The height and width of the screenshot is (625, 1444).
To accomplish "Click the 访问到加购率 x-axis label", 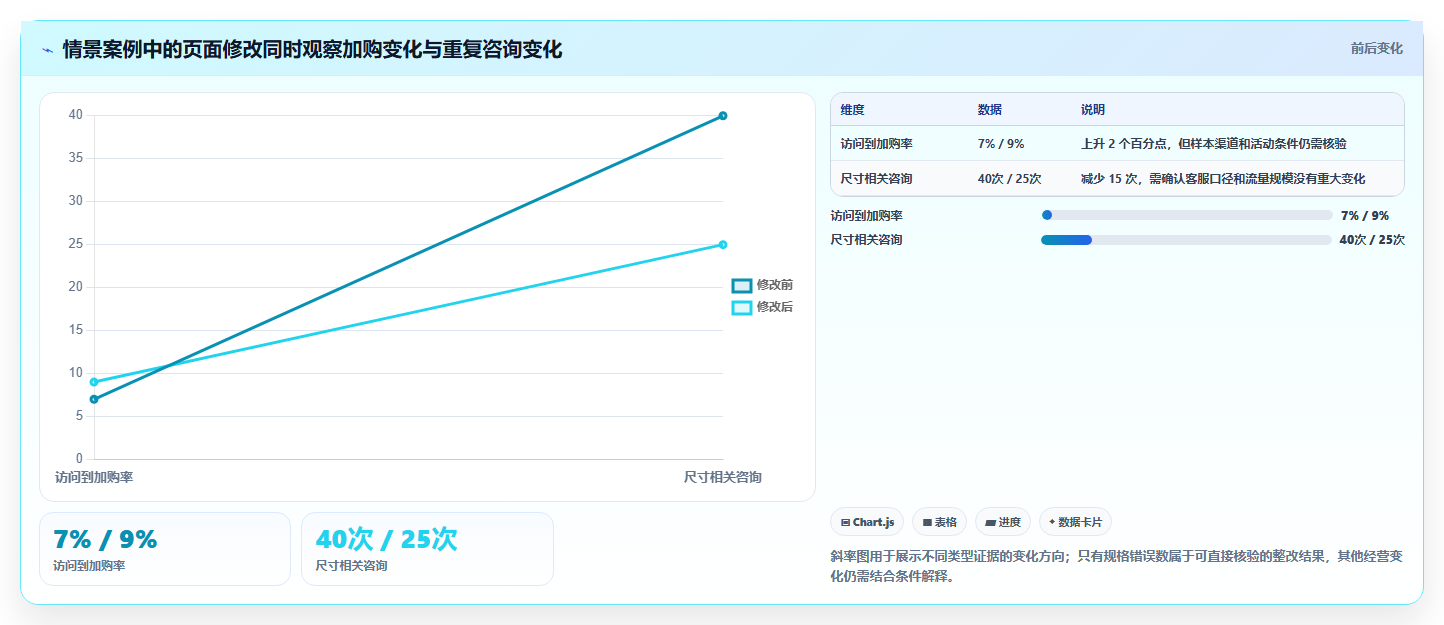I will [x=94, y=478].
